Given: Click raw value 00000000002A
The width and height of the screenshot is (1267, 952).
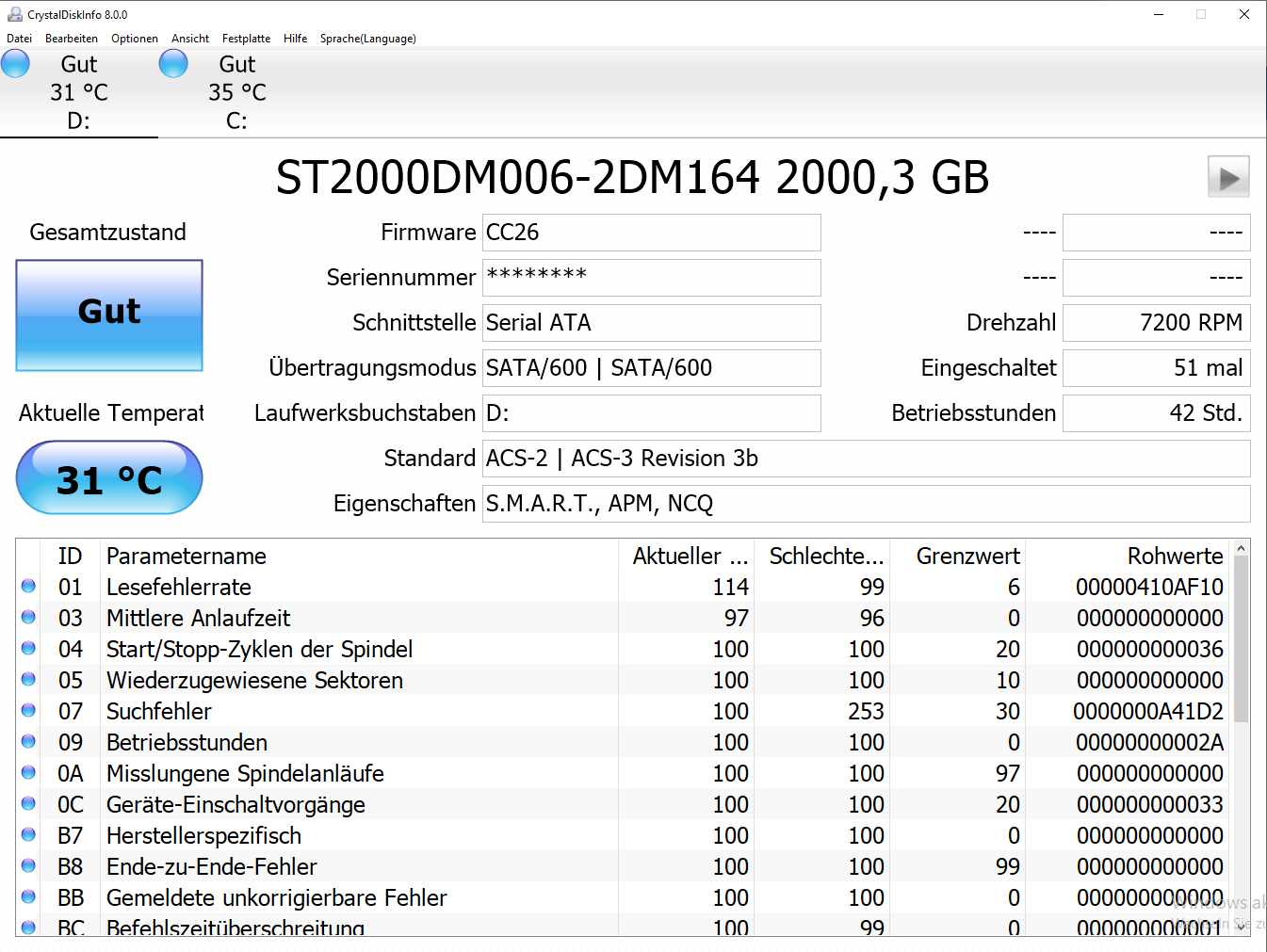Looking at the screenshot, I should coord(1149,742).
